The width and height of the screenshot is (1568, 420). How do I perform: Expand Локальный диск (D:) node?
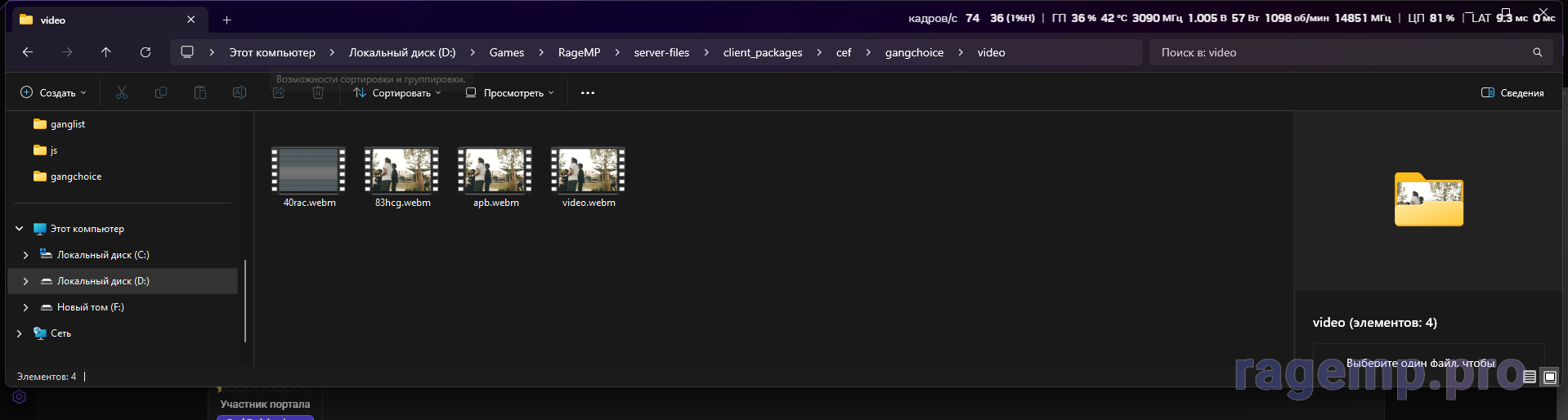pos(25,281)
